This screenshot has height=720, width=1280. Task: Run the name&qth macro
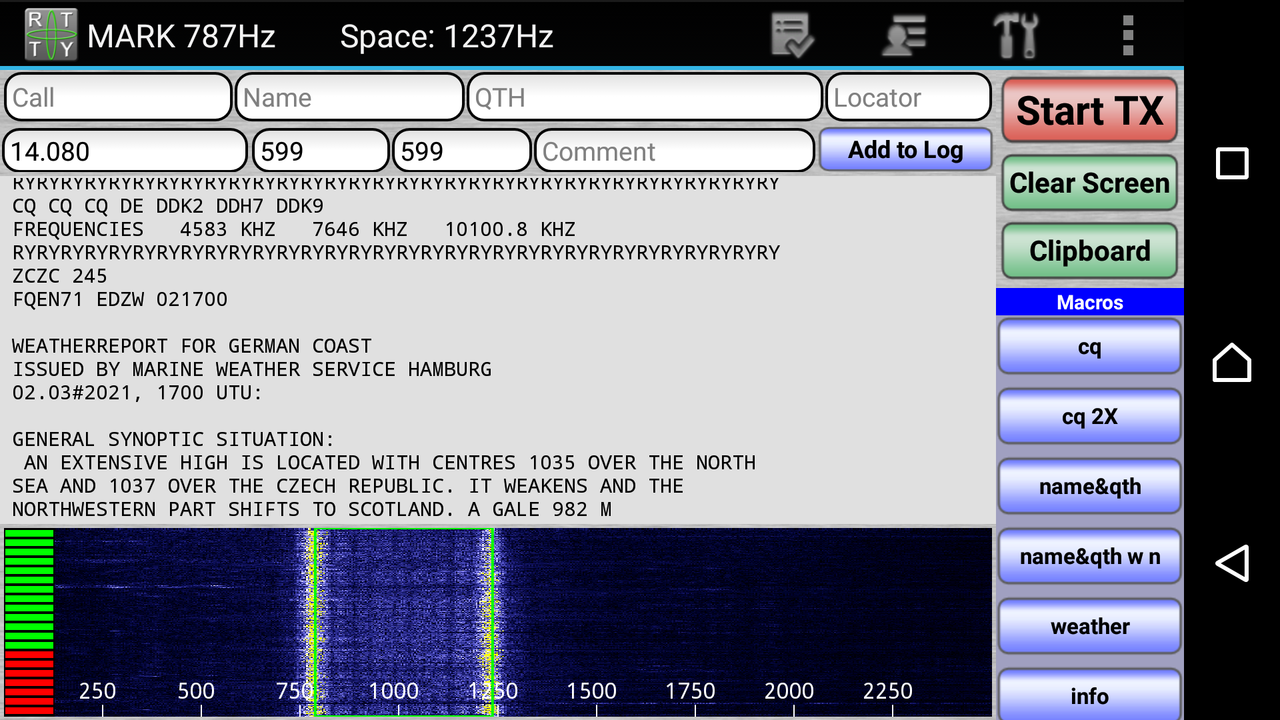click(x=1090, y=487)
